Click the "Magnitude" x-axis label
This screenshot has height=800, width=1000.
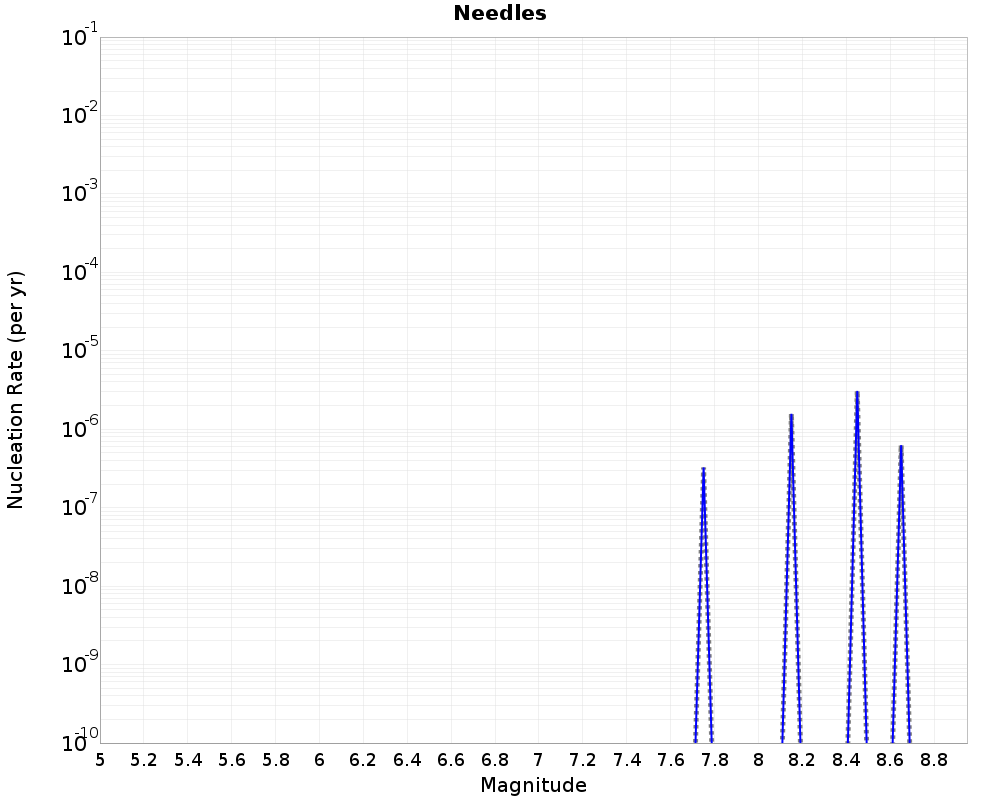pyautogui.click(x=533, y=785)
